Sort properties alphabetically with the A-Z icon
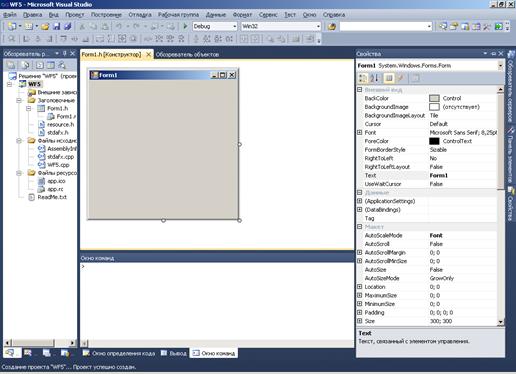This screenshot has width=516, height=374. click(x=374, y=78)
